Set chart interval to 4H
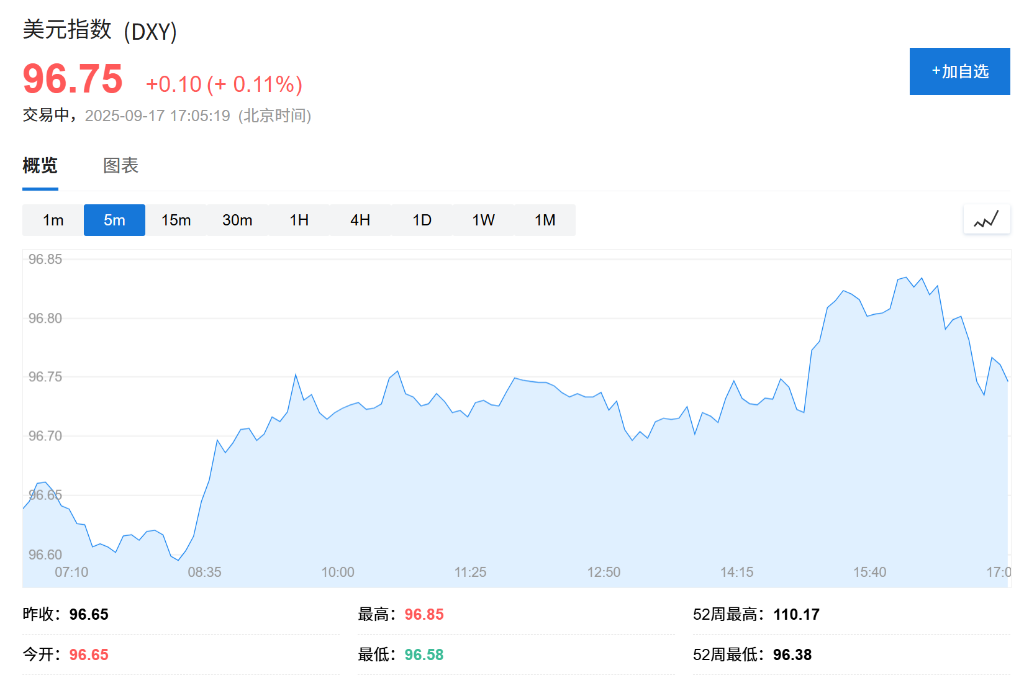The height and width of the screenshot is (695, 1024). 360,220
